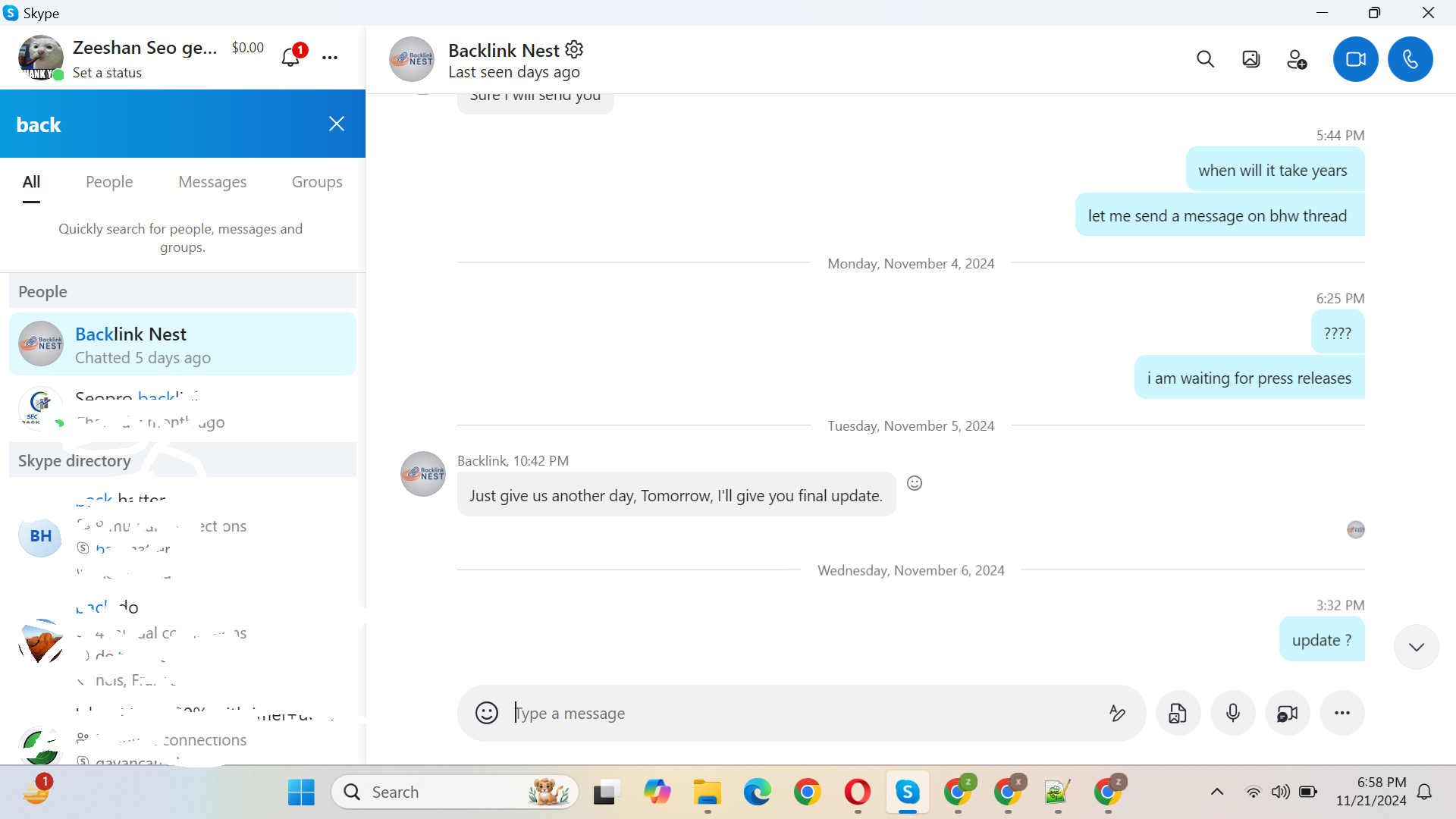Viewport: 1456px width, 819px height.
Task: Select the 'when will it take years' message
Action: click(1275, 170)
